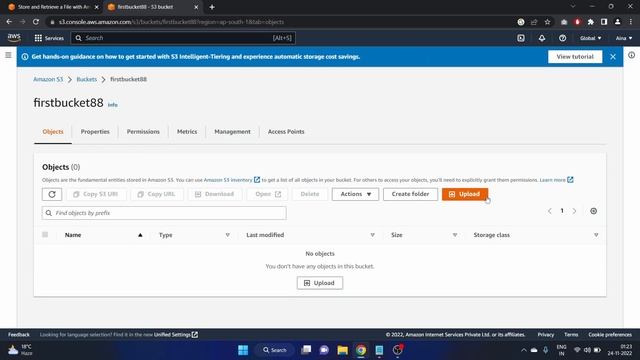Image resolution: width=640 pixels, height=360 pixels.
Task: Go to previous objects page
Action: pyautogui.click(x=549, y=211)
